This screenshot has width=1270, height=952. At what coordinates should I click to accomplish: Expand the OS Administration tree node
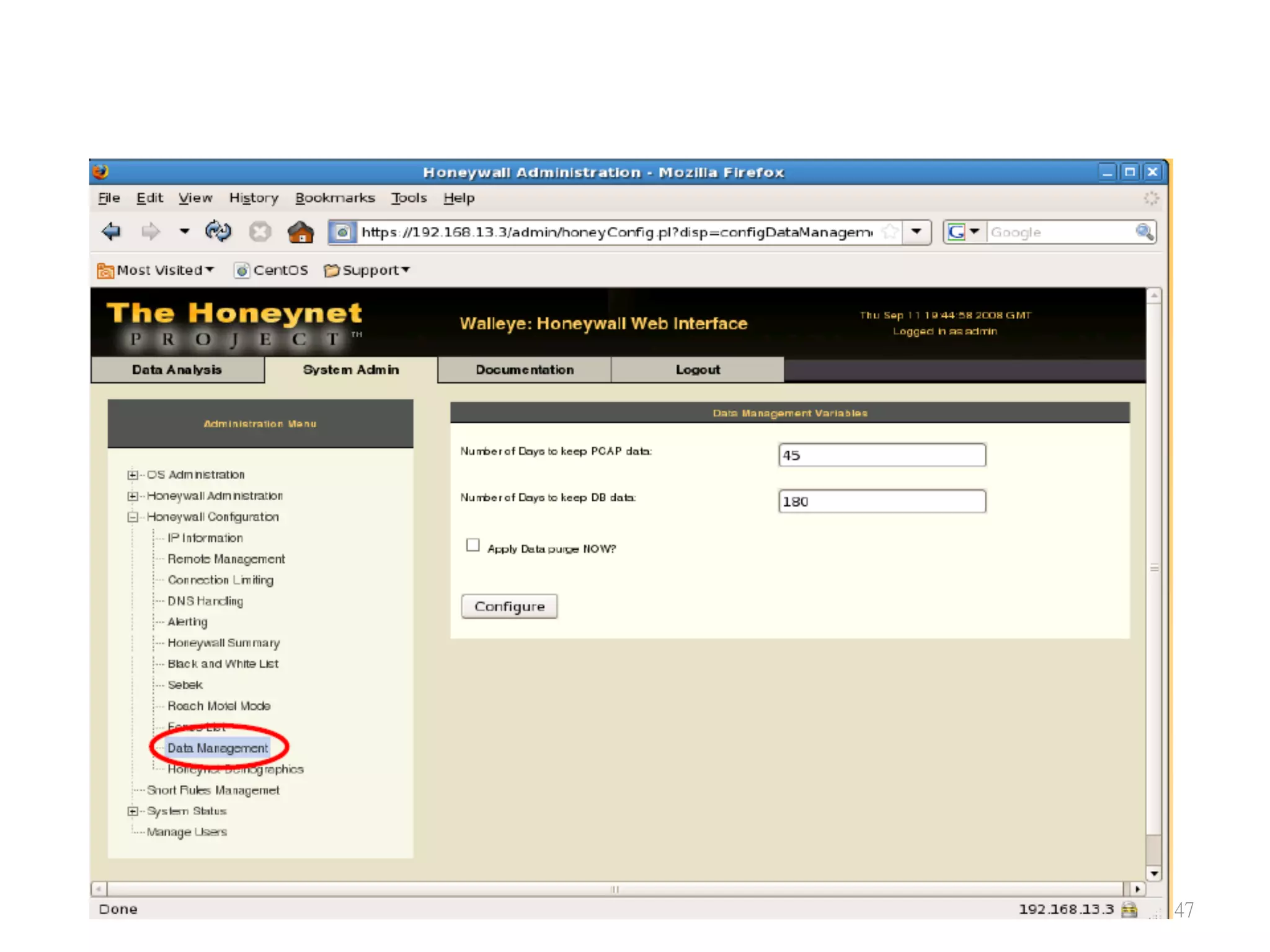pyautogui.click(x=132, y=475)
